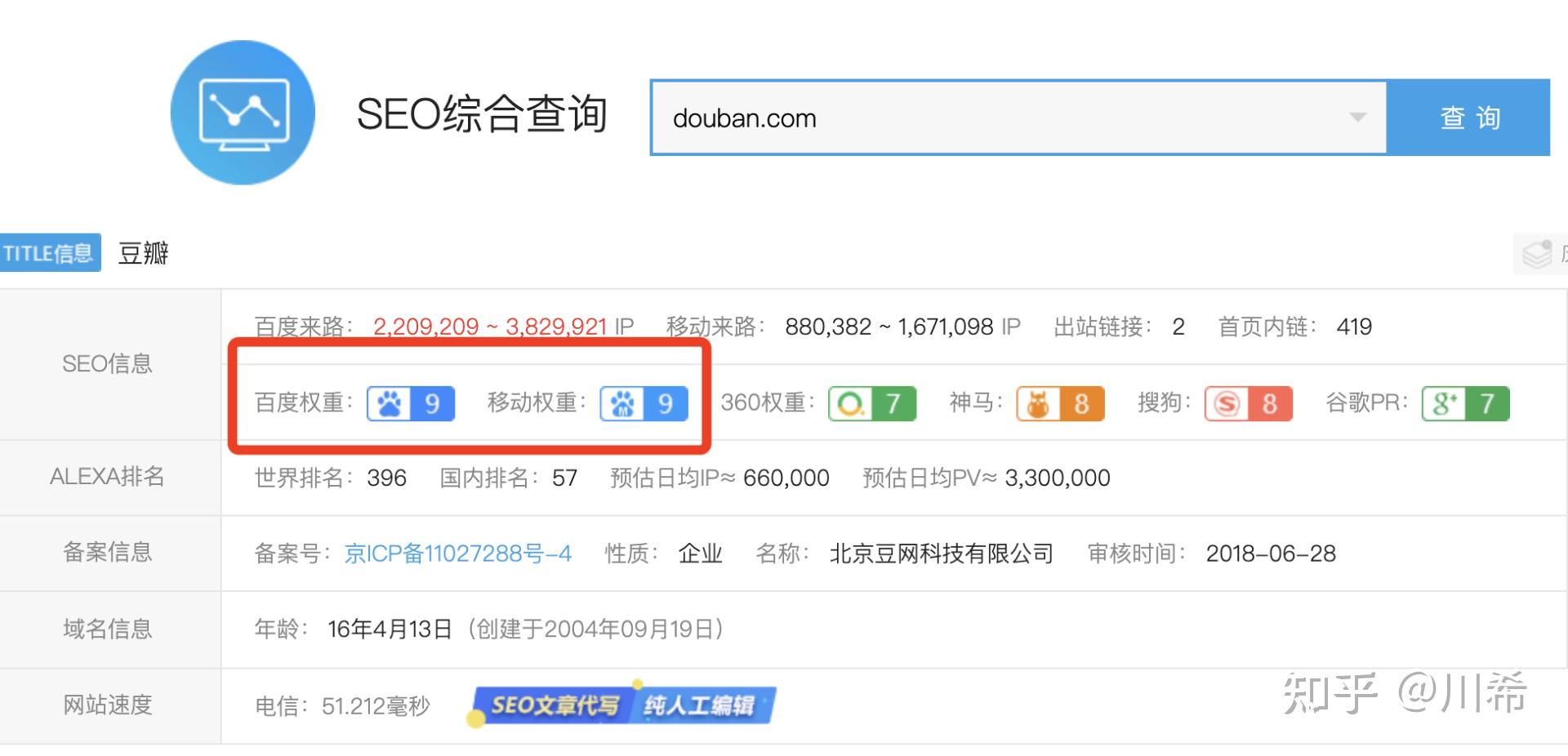Click the SEO综合查询 heading text
The image size is (1568, 756).
click(x=482, y=113)
